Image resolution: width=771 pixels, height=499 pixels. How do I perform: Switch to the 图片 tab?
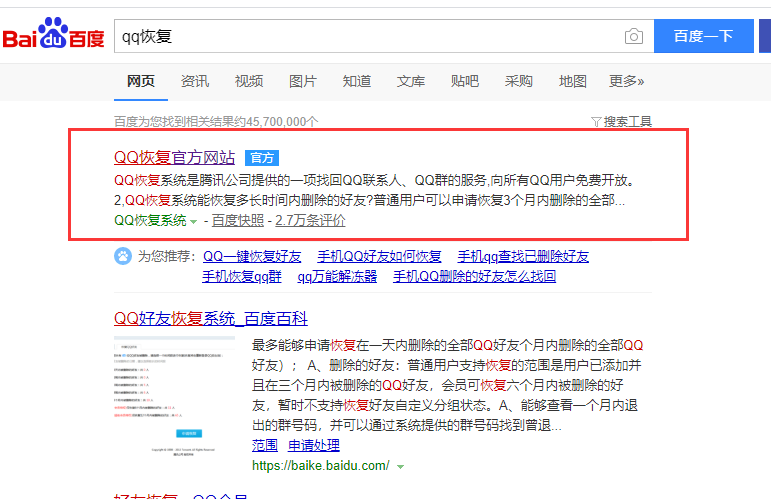[303, 81]
